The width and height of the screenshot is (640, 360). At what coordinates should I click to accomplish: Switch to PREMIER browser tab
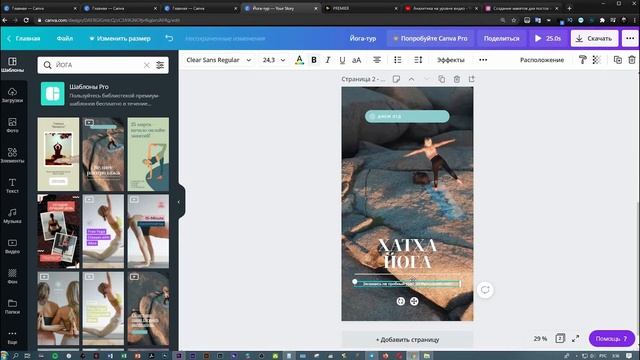click(360, 8)
